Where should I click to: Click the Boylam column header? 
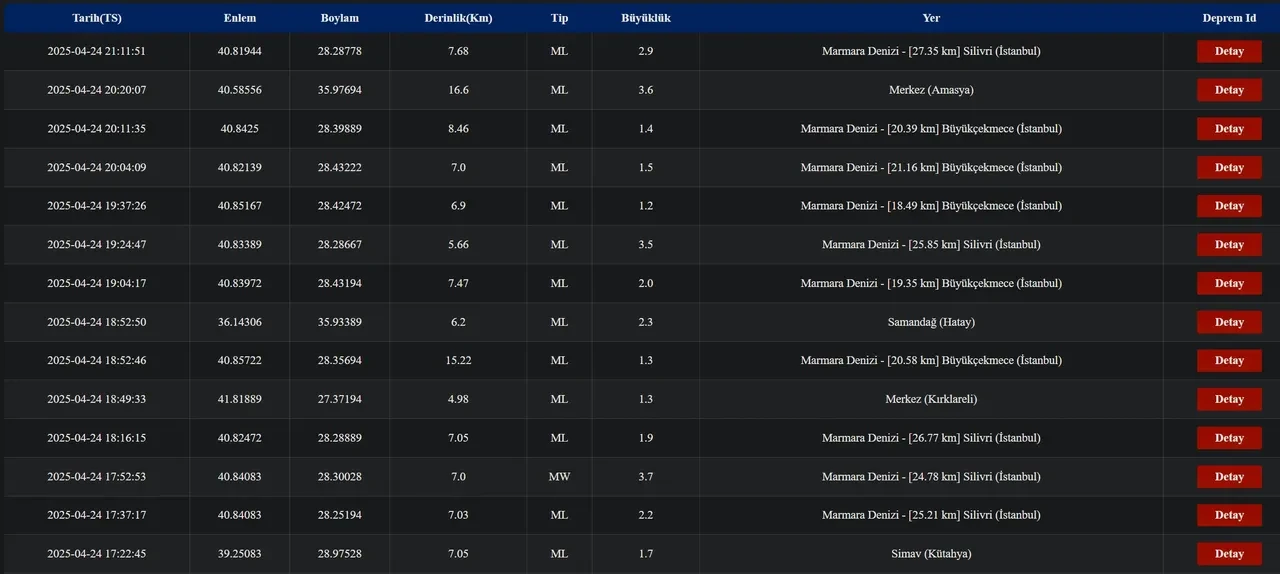click(339, 18)
